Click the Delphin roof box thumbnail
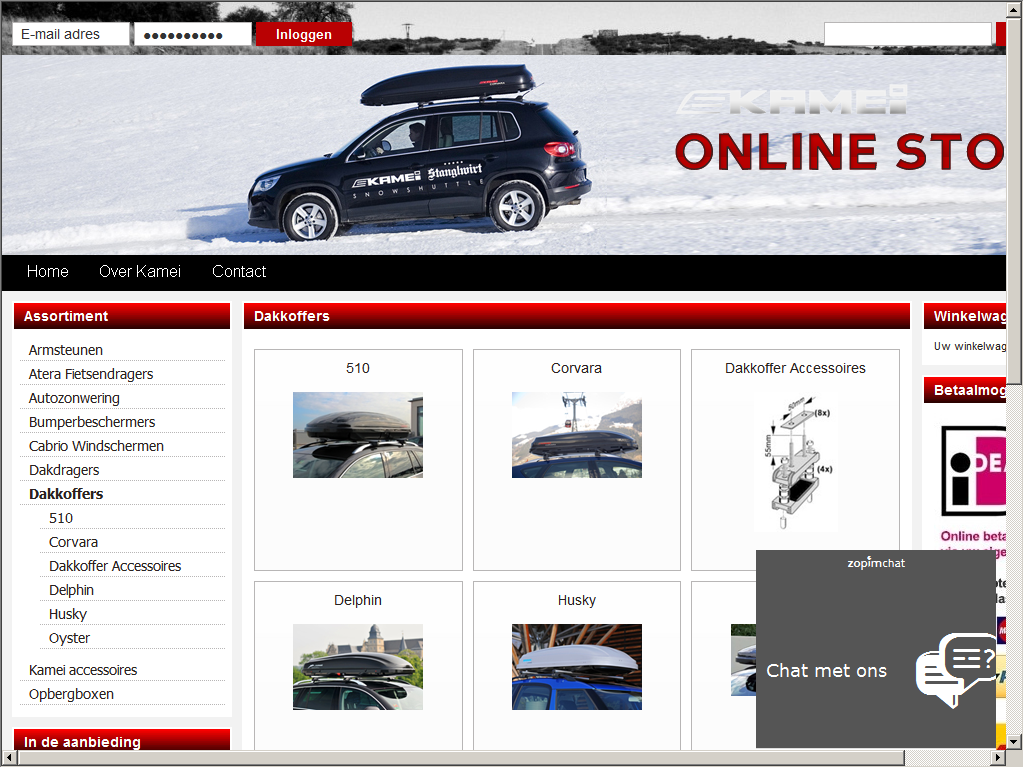The height and width of the screenshot is (768, 1024). point(358,667)
